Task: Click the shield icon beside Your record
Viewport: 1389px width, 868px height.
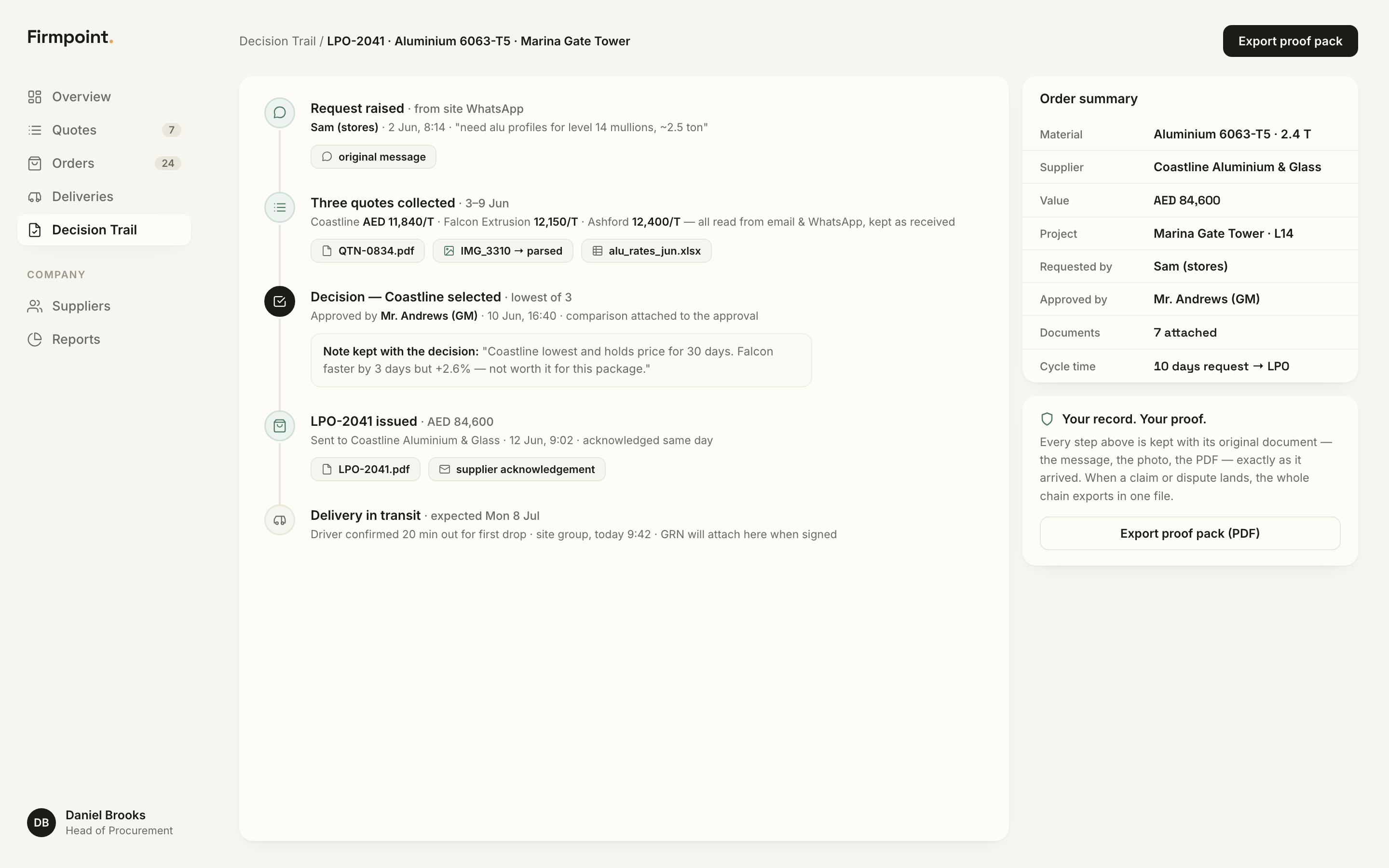Action: coord(1047,419)
